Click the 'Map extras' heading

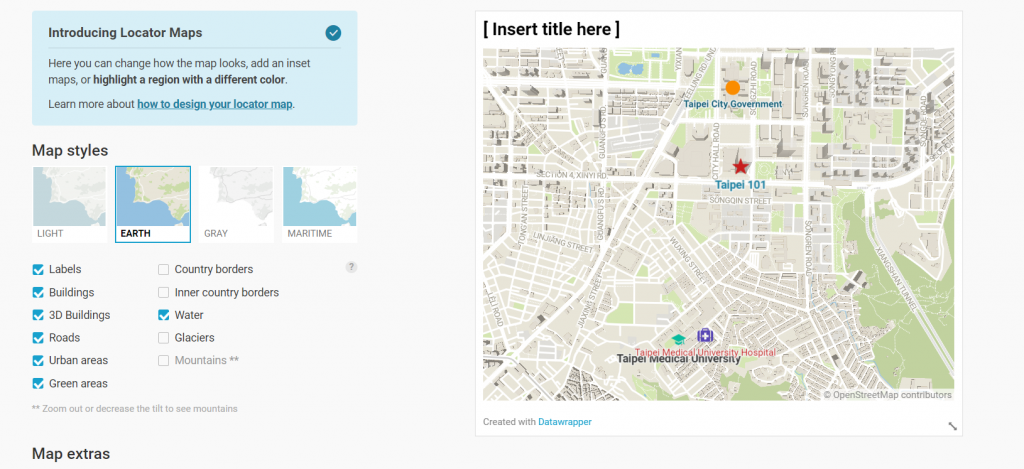click(x=71, y=453)
